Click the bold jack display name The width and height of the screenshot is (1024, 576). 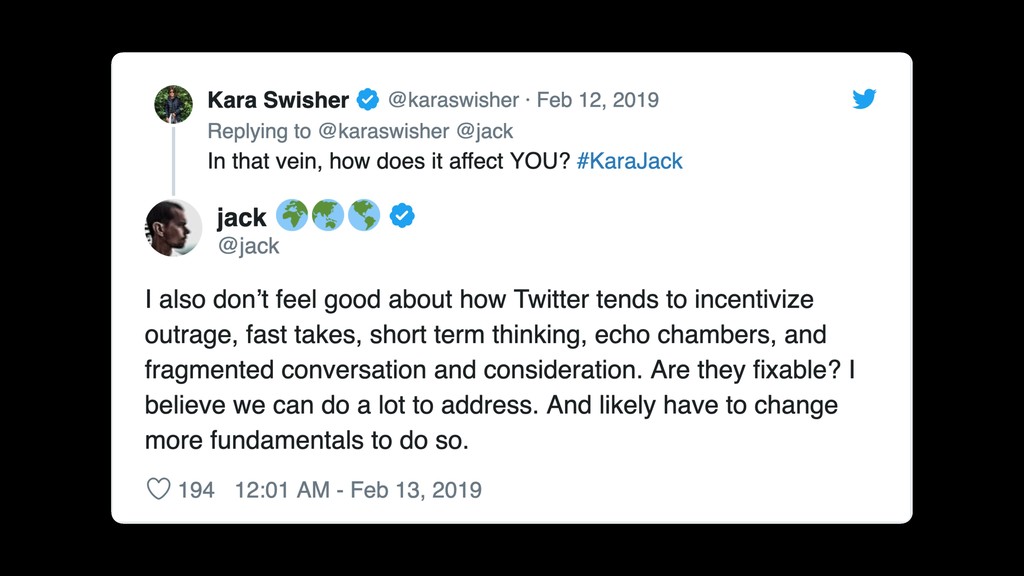click(242, 217)
